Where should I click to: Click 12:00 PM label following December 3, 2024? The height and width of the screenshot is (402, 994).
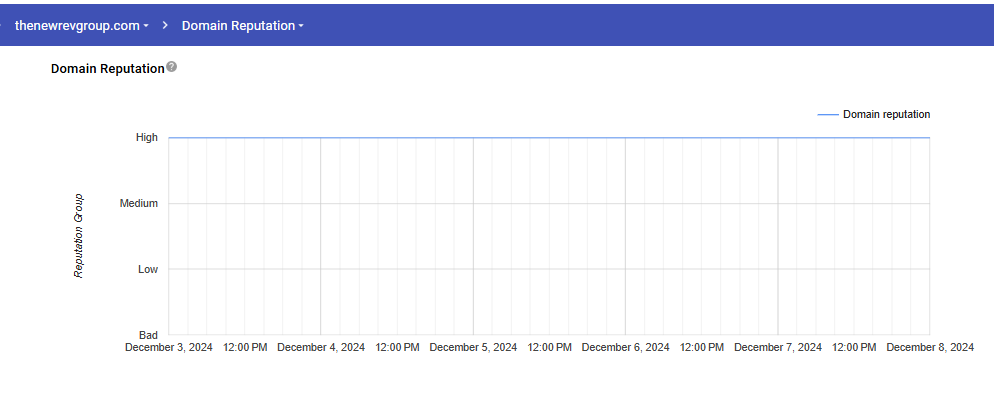245,348
